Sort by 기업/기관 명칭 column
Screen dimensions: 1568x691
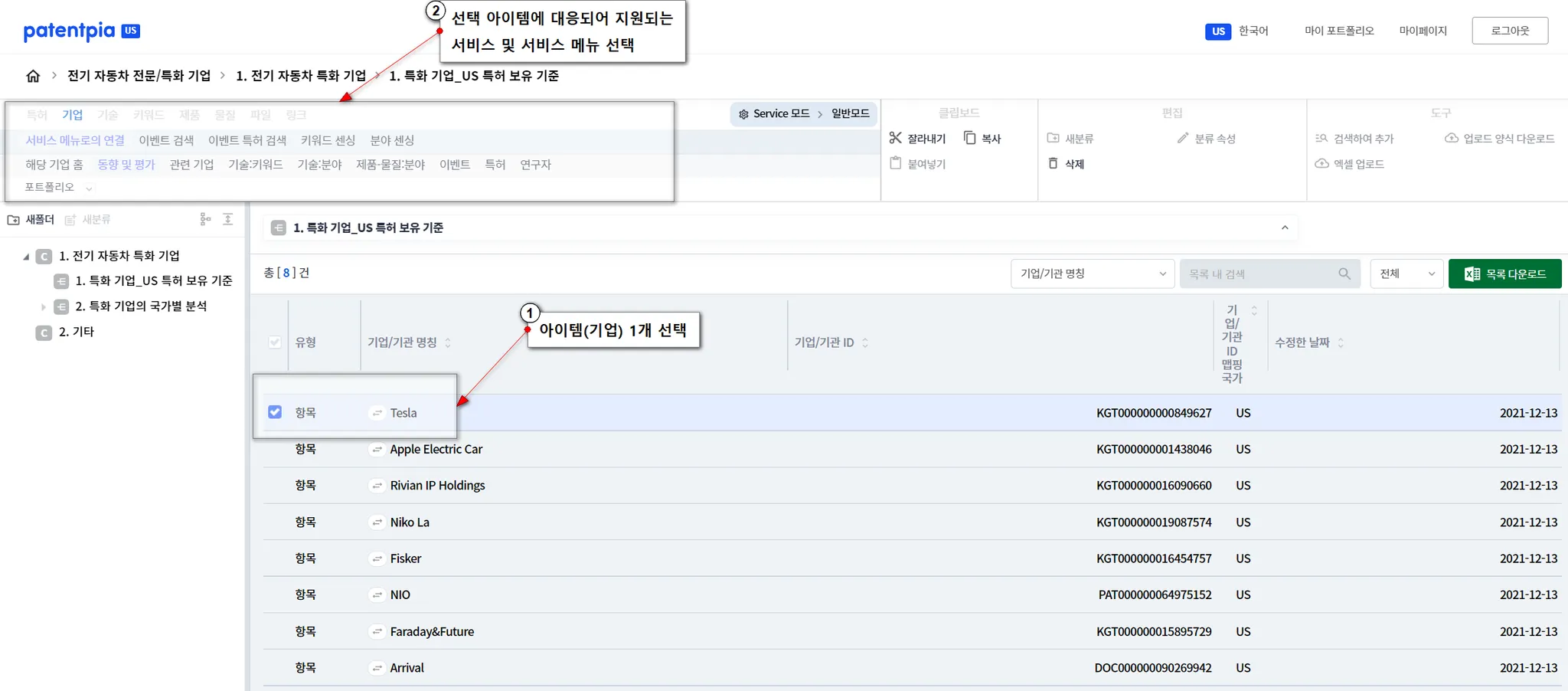coord(448,342)
